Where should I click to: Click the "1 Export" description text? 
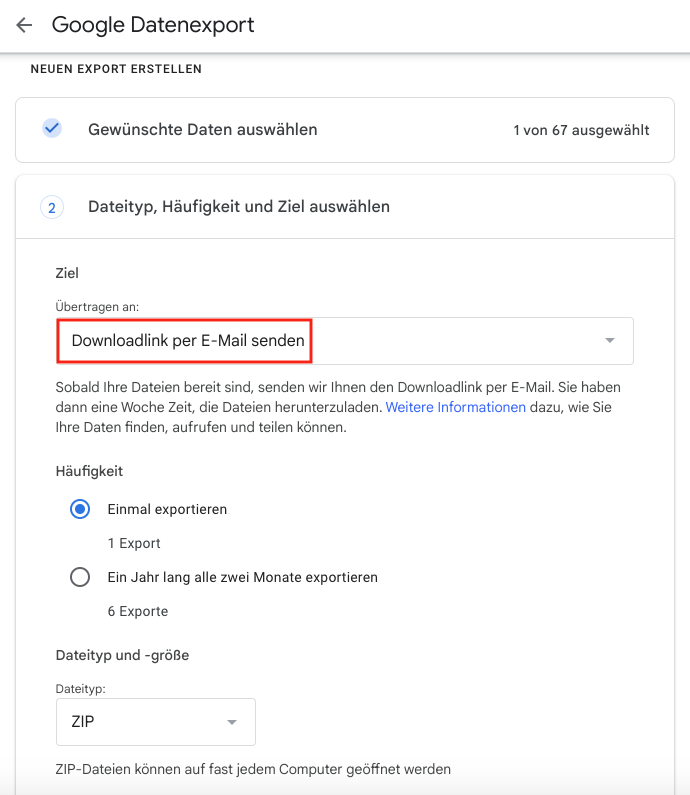134,543
